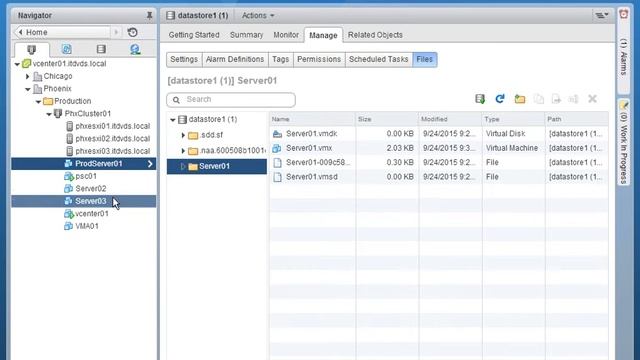The image size is (640, 360).
Task: Select Server03 in the inventory tree
Action: coord(84,201)
